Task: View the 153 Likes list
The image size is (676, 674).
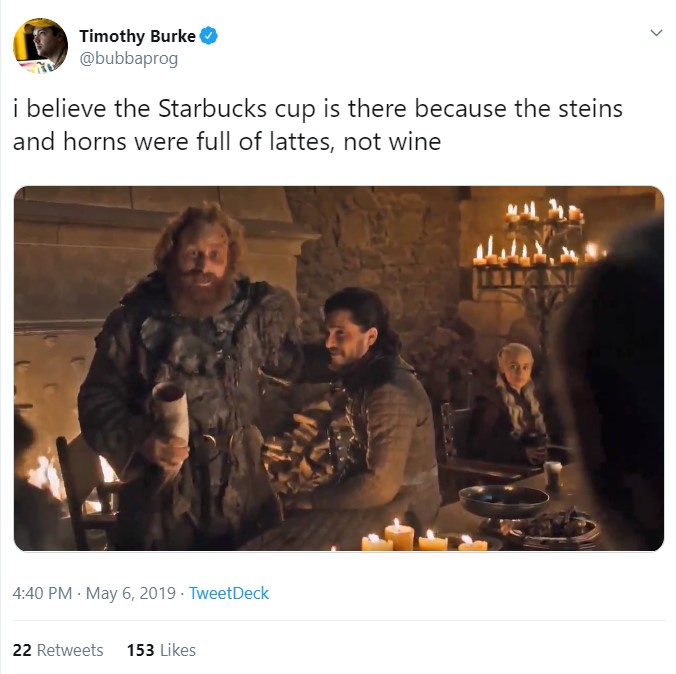Action: click(x=161, y=650)
